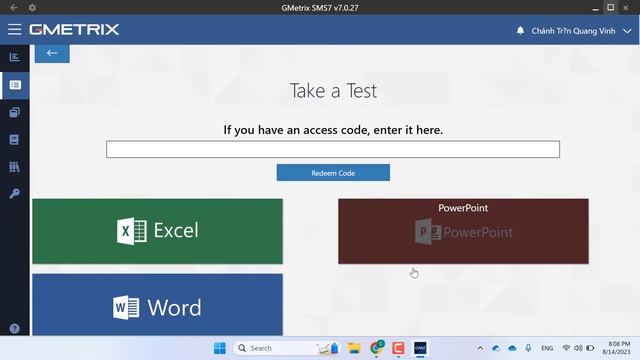640x360 pixels.
Task: Switch the ENG input language
Action: coord(547,348)
